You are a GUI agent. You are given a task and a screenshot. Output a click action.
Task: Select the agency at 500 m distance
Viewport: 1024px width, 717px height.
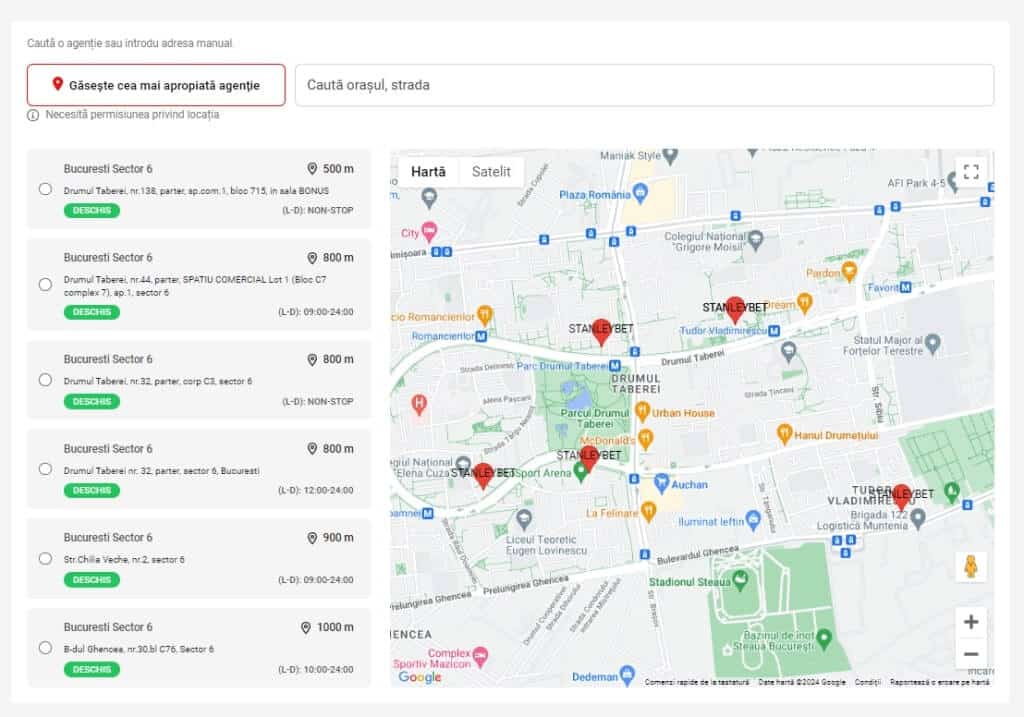click(x=45, y=189)
